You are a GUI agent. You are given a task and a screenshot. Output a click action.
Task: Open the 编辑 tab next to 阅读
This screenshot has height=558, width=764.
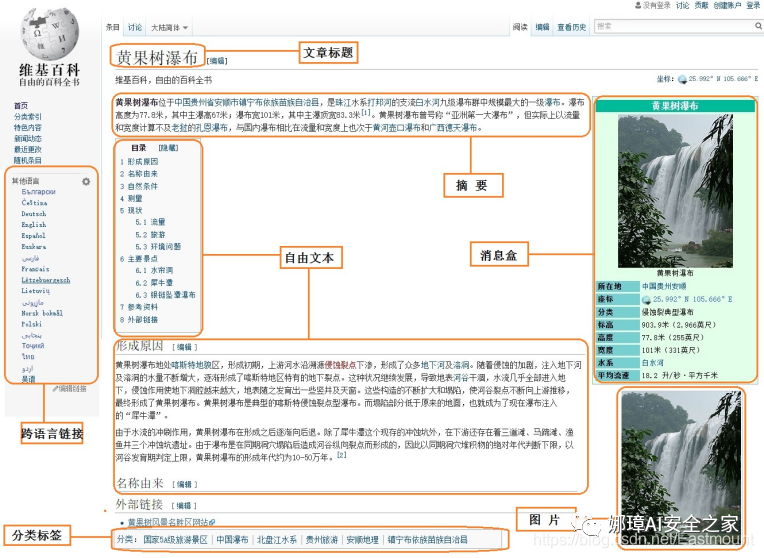click(x=542, y=27)
